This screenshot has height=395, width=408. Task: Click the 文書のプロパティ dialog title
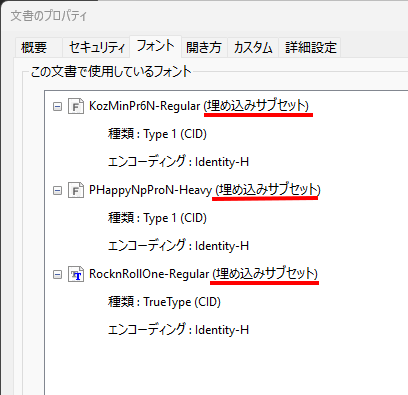49,16
